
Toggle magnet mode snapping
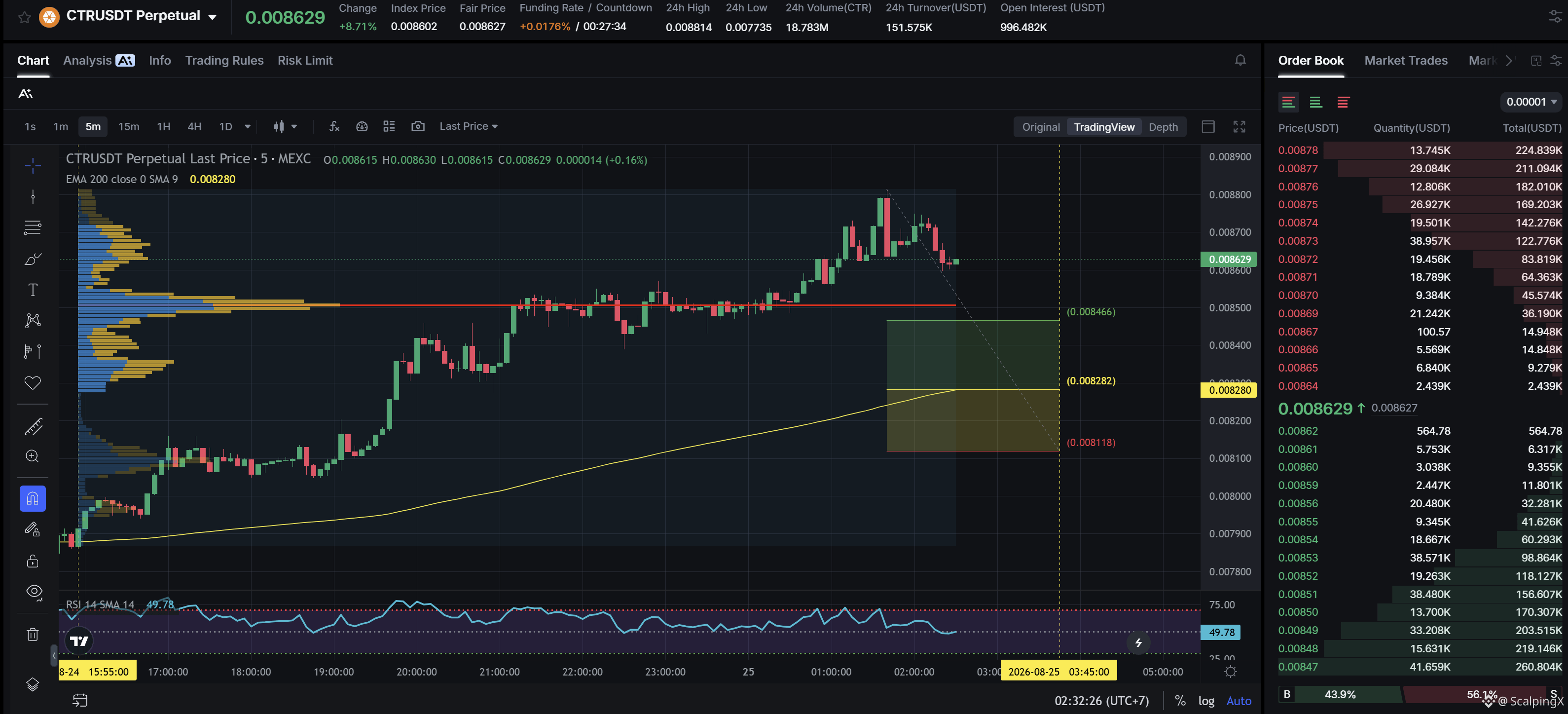click(33, 498)
